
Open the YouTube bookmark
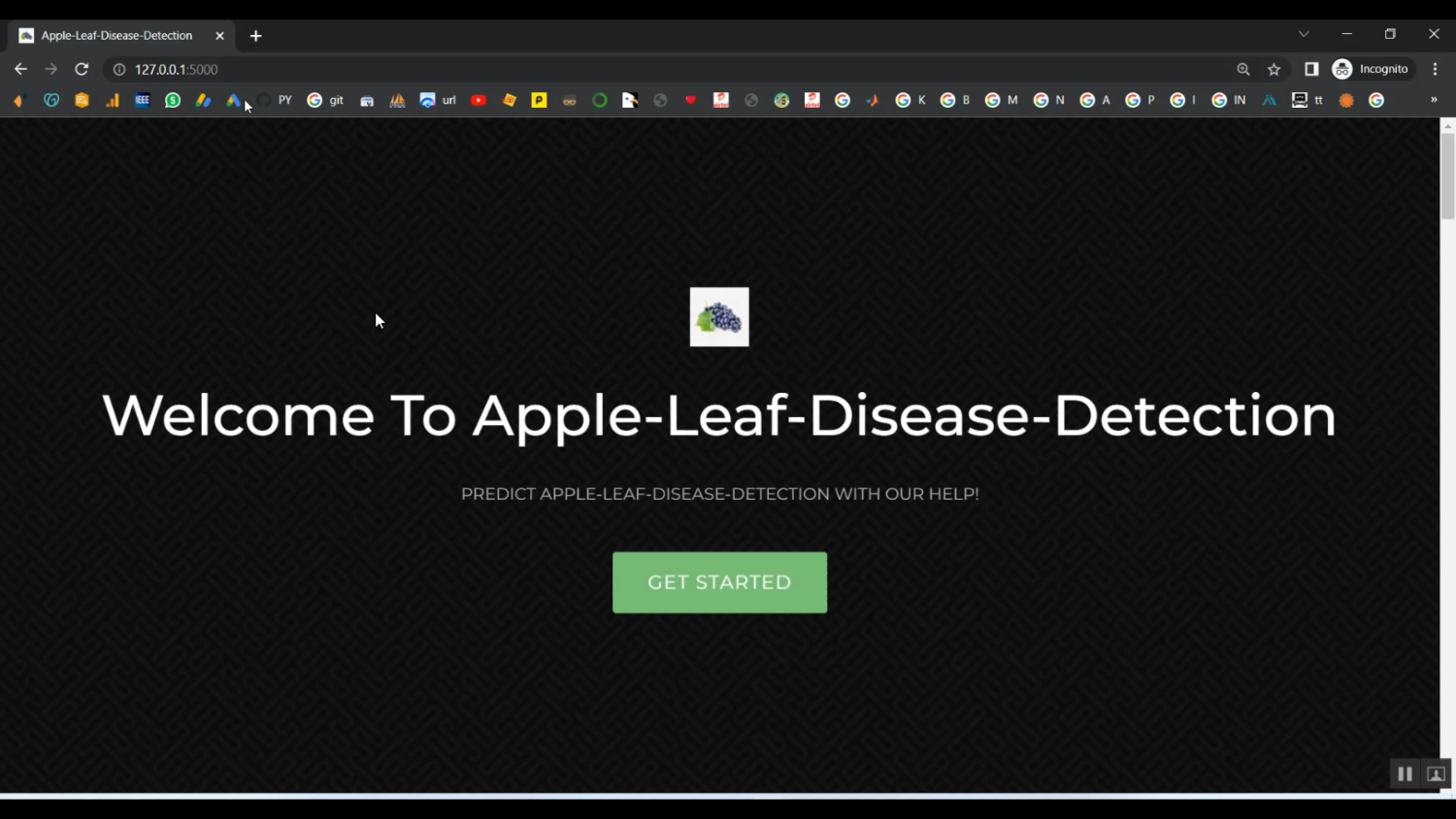tap(479, 100)
